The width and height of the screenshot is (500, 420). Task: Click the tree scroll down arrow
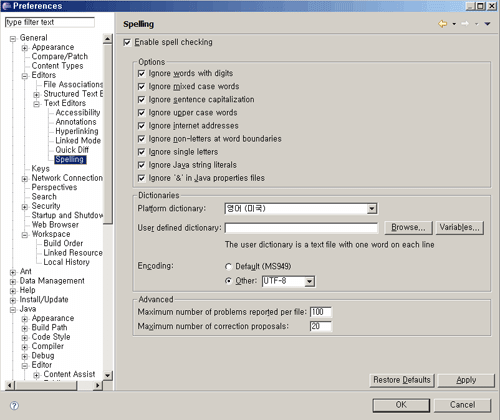point(108,375)
